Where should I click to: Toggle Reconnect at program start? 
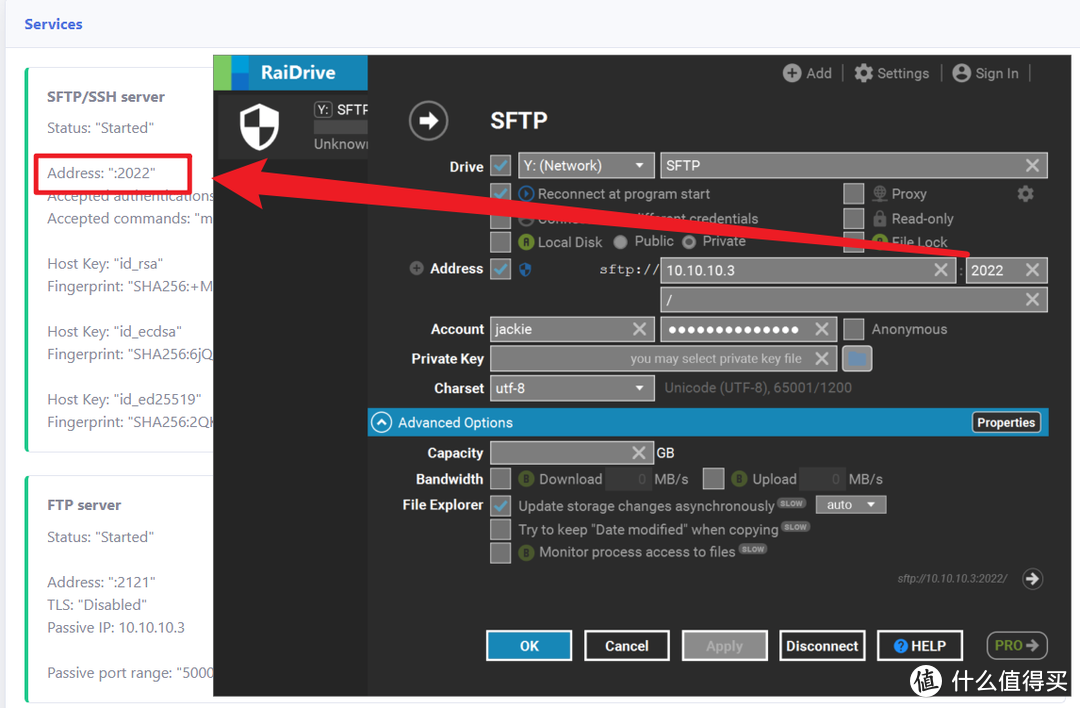point(501,193)
